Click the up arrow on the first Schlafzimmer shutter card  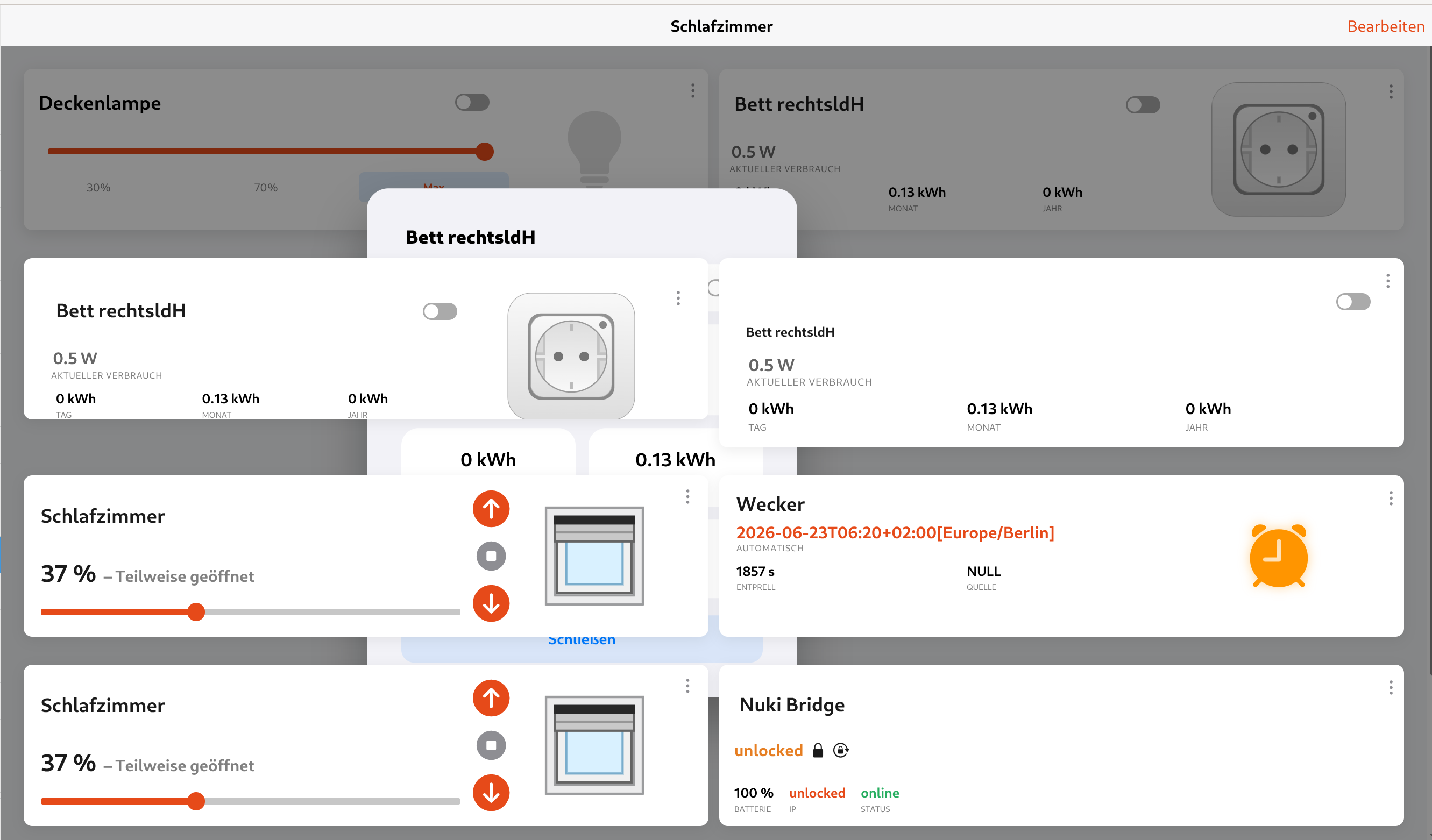point(491,508)
